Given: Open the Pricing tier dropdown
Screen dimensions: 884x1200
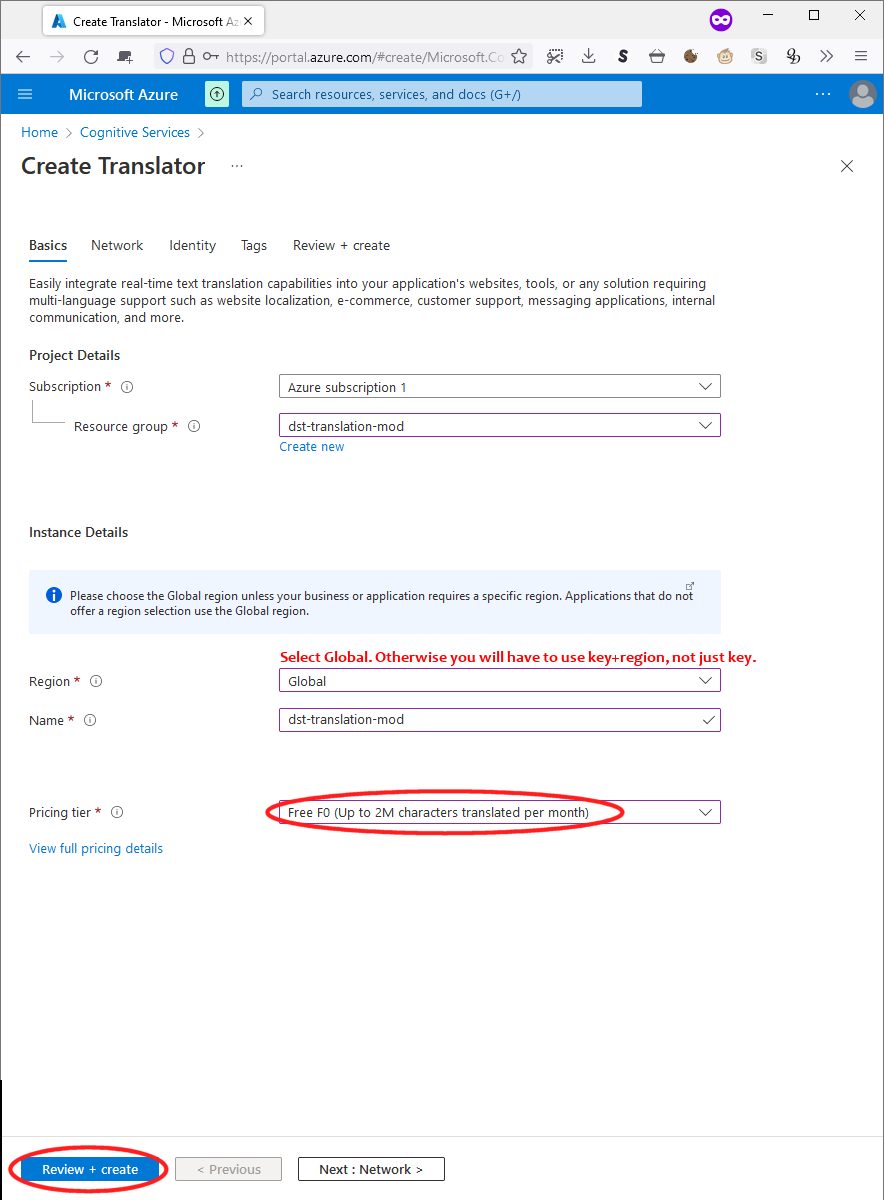Looking at the screenshot, I should coord(500,813).
